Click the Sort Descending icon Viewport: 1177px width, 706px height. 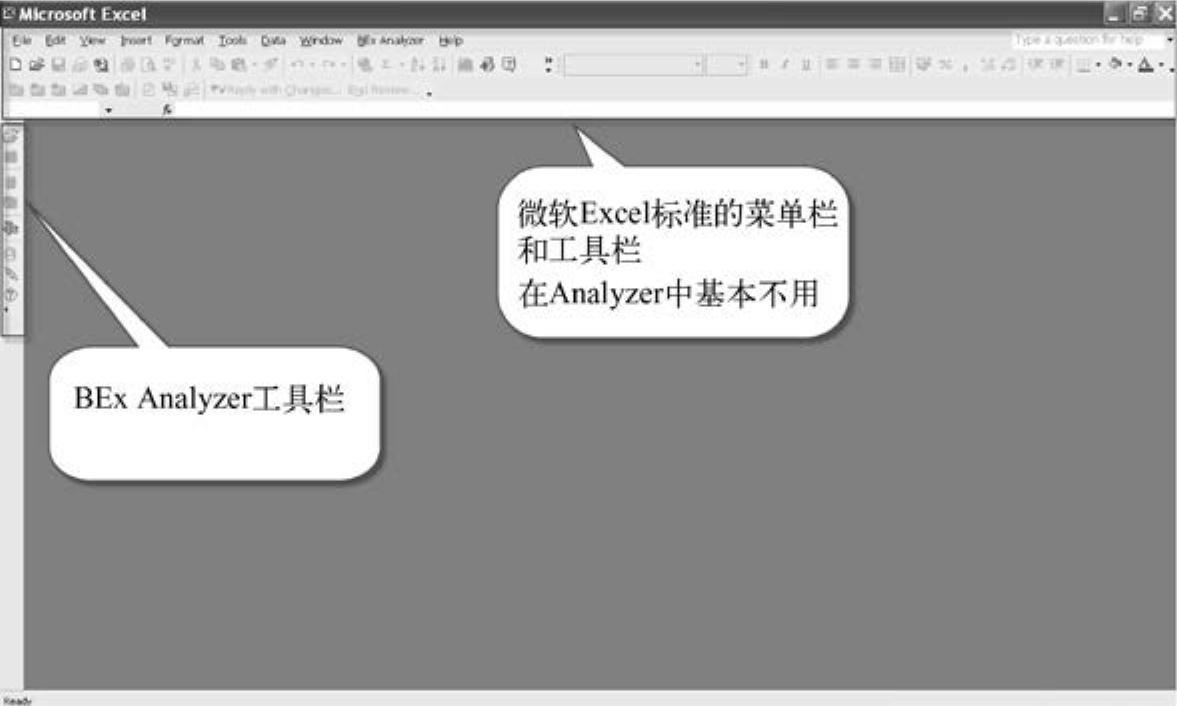click(x=439, y=65)
